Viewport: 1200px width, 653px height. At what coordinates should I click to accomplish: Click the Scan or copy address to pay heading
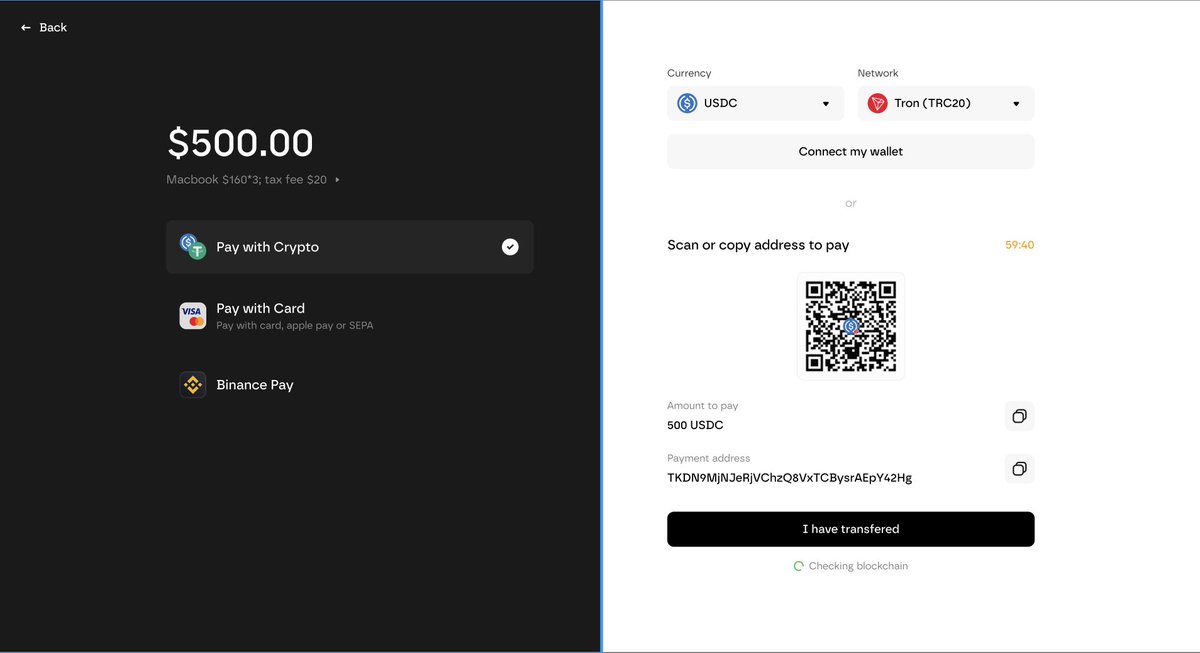pos(758,245)
